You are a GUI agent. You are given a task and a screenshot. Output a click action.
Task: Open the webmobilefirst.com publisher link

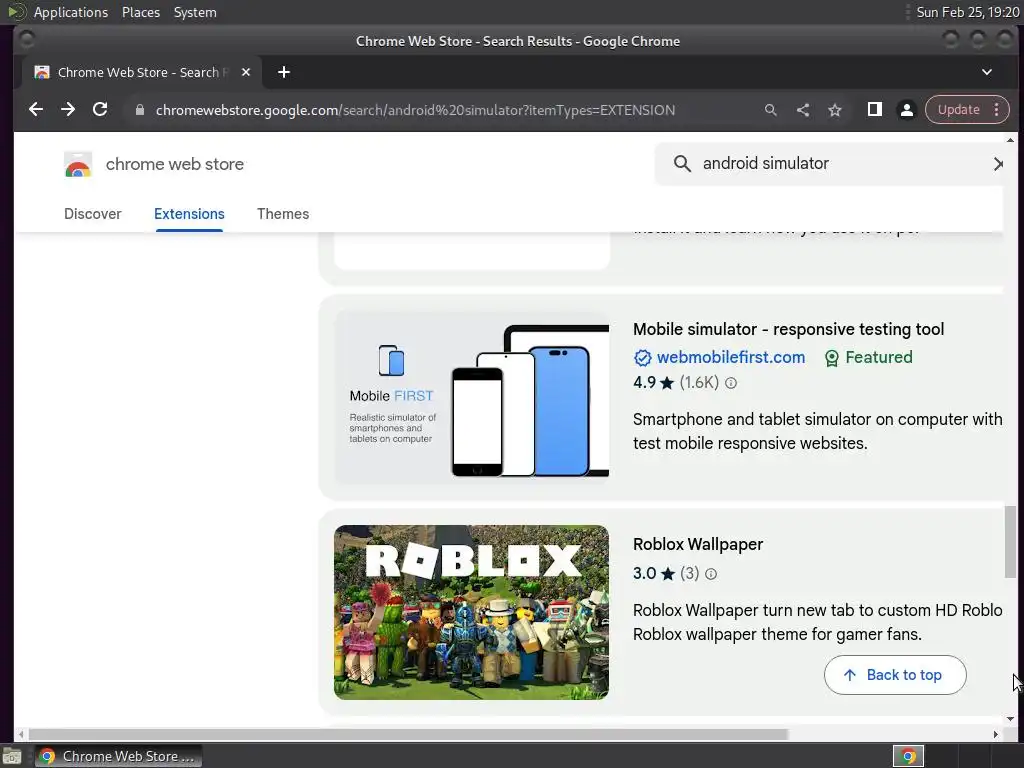click(x=731, y=357)
